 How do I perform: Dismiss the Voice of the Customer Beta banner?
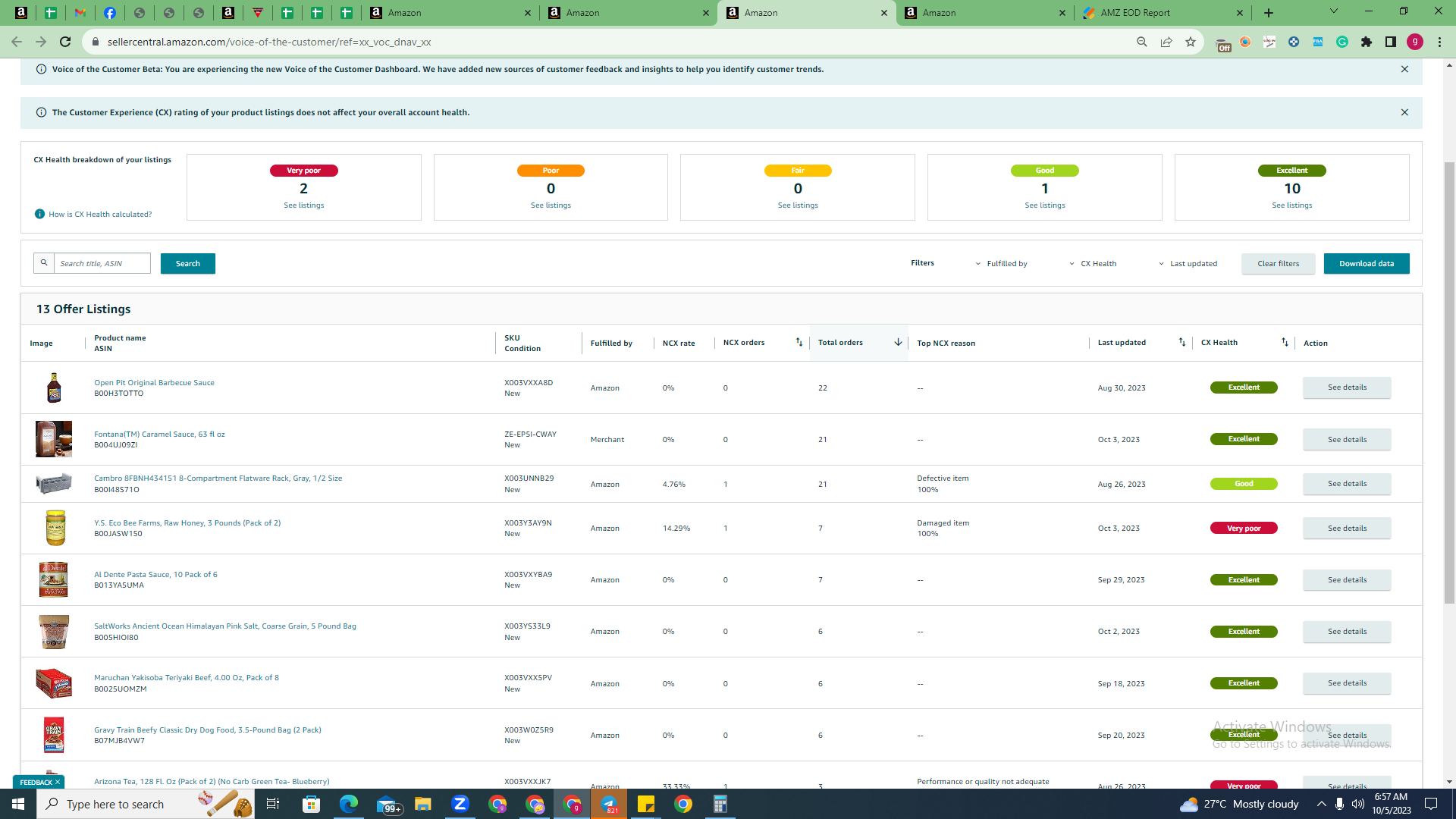[x=1404, y=69]
